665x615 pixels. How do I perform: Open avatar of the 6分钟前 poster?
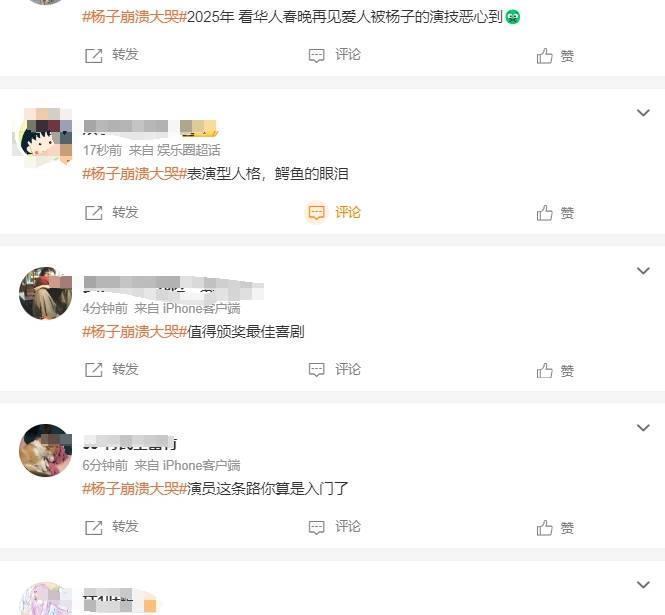[x=45, y=450]
